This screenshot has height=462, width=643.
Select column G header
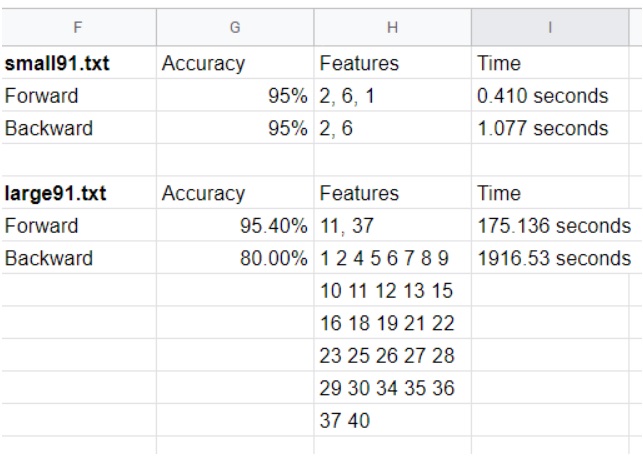pyautogui.click(x=235, y=28)
